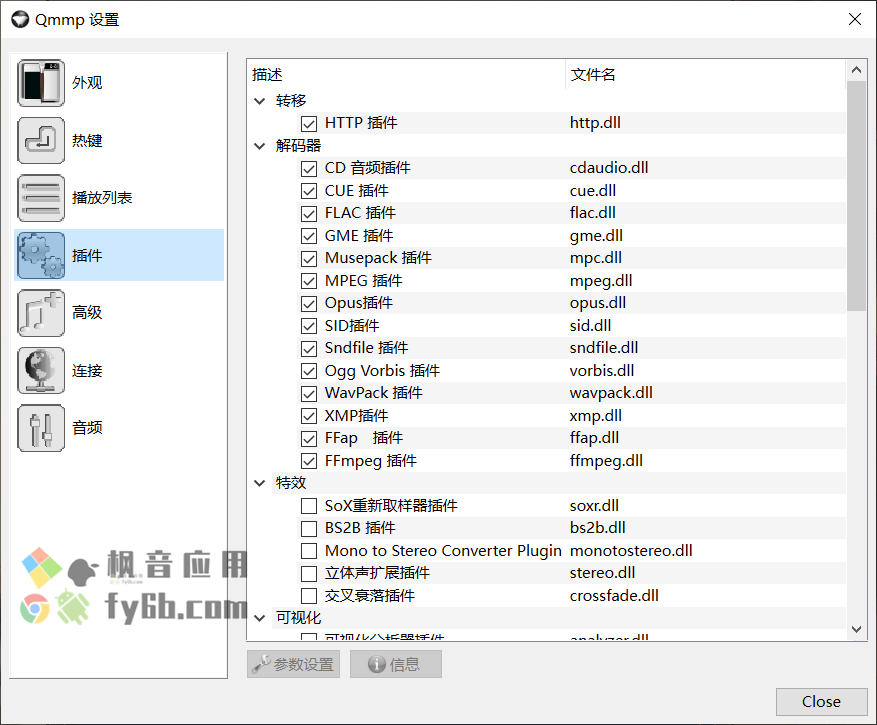
Task: Sort by the 描述 column header
Action: tap(406, 74)
